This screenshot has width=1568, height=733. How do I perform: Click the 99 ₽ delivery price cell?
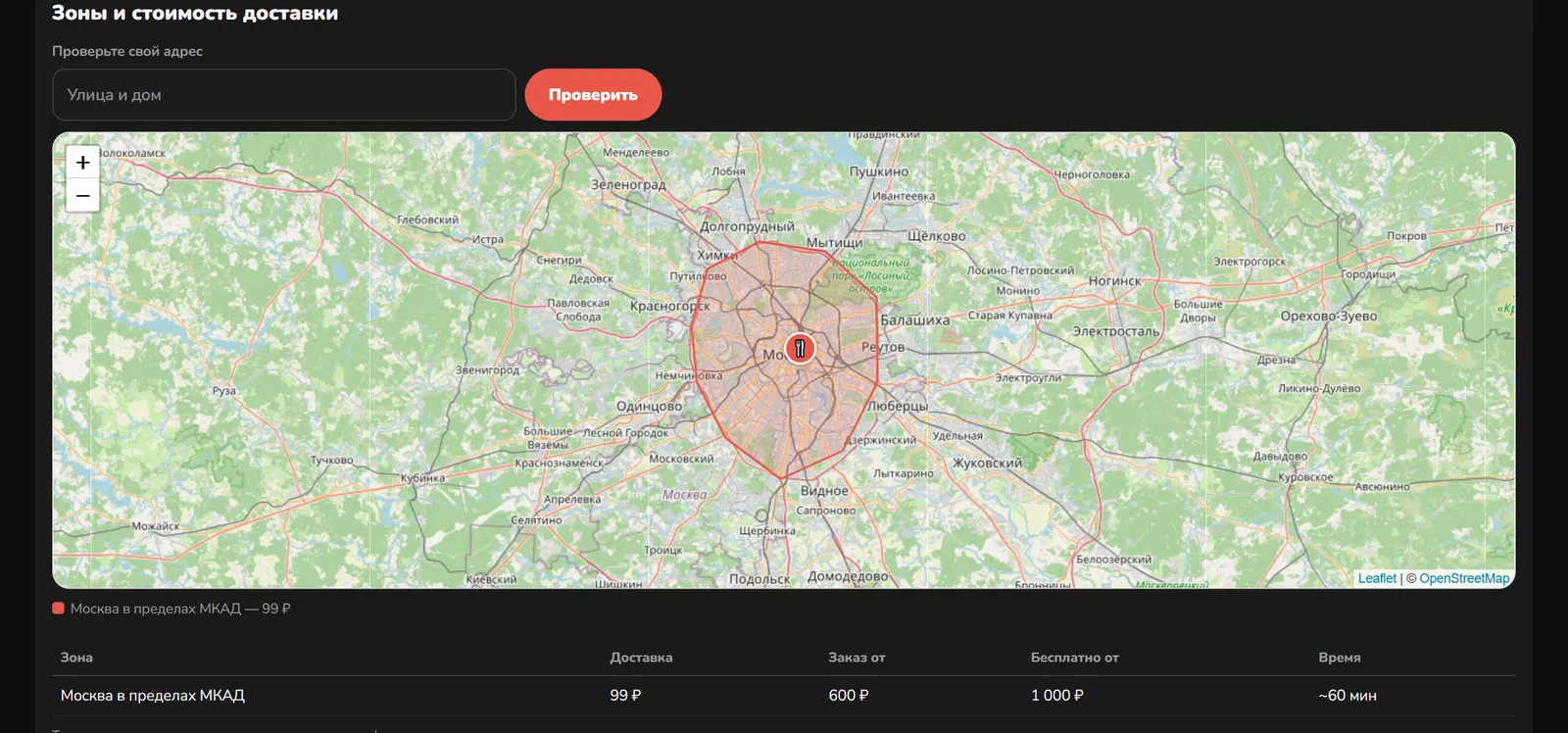(625, 696)
